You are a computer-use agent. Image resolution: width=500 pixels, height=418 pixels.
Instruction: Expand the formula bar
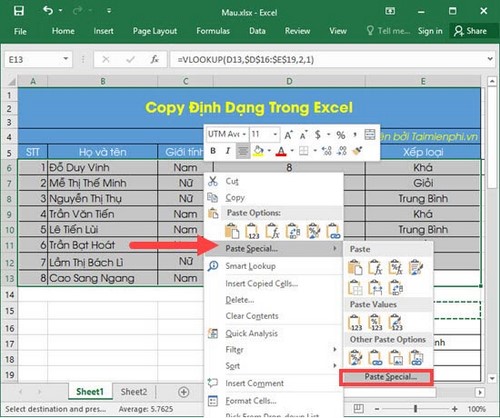(490, 59)
